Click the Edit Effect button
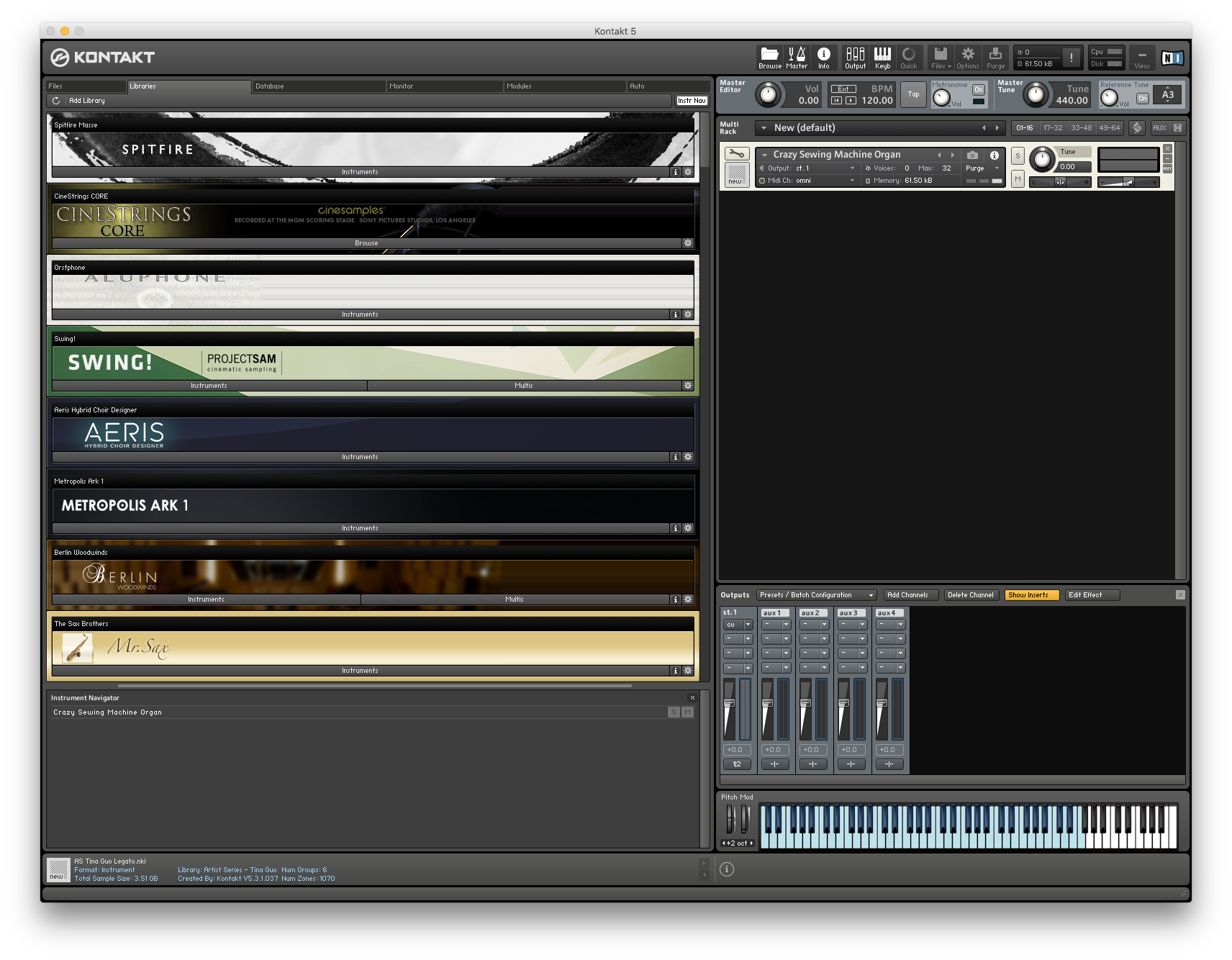 click(x=1092, y=595)
